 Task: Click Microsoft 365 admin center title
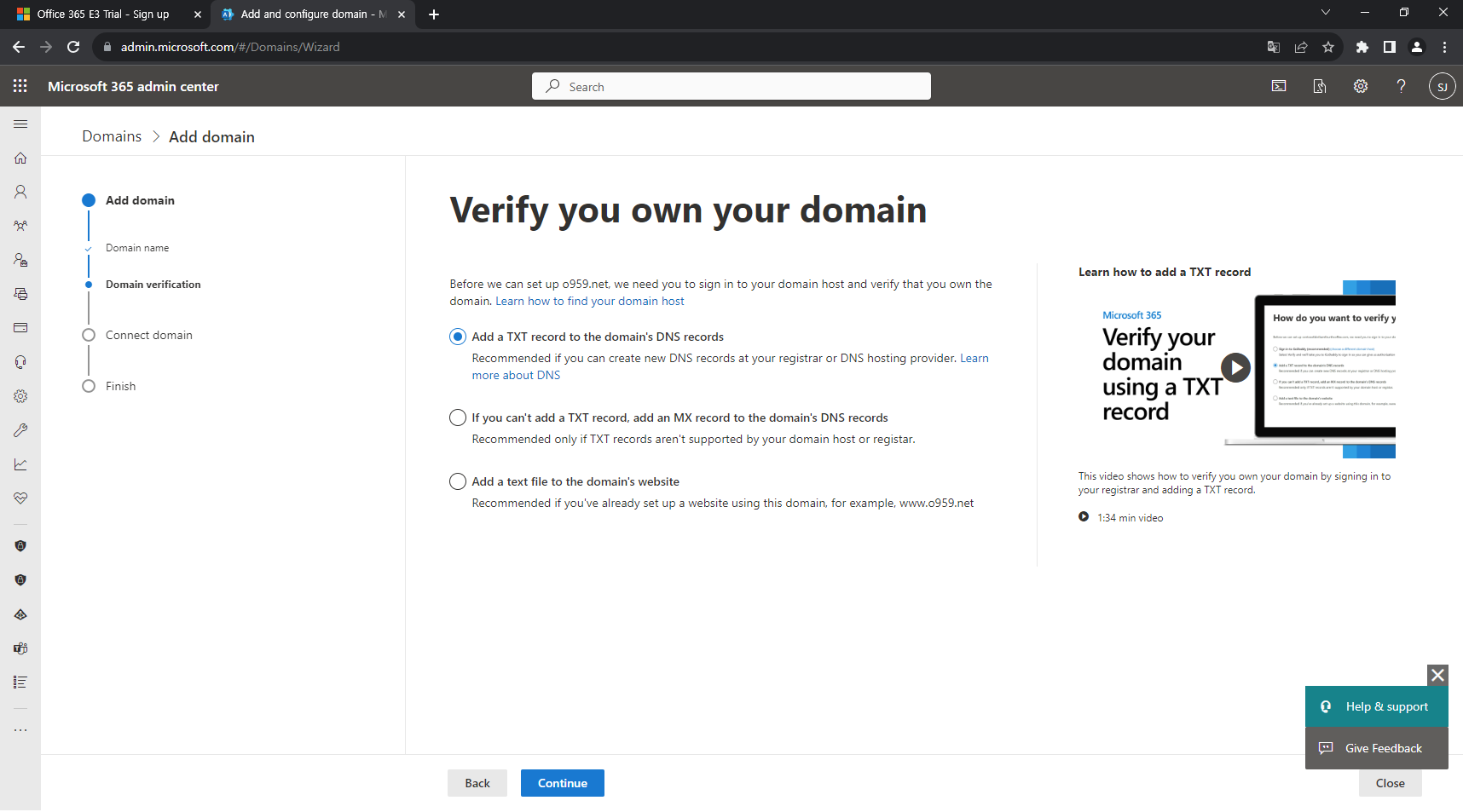(133, 86)
